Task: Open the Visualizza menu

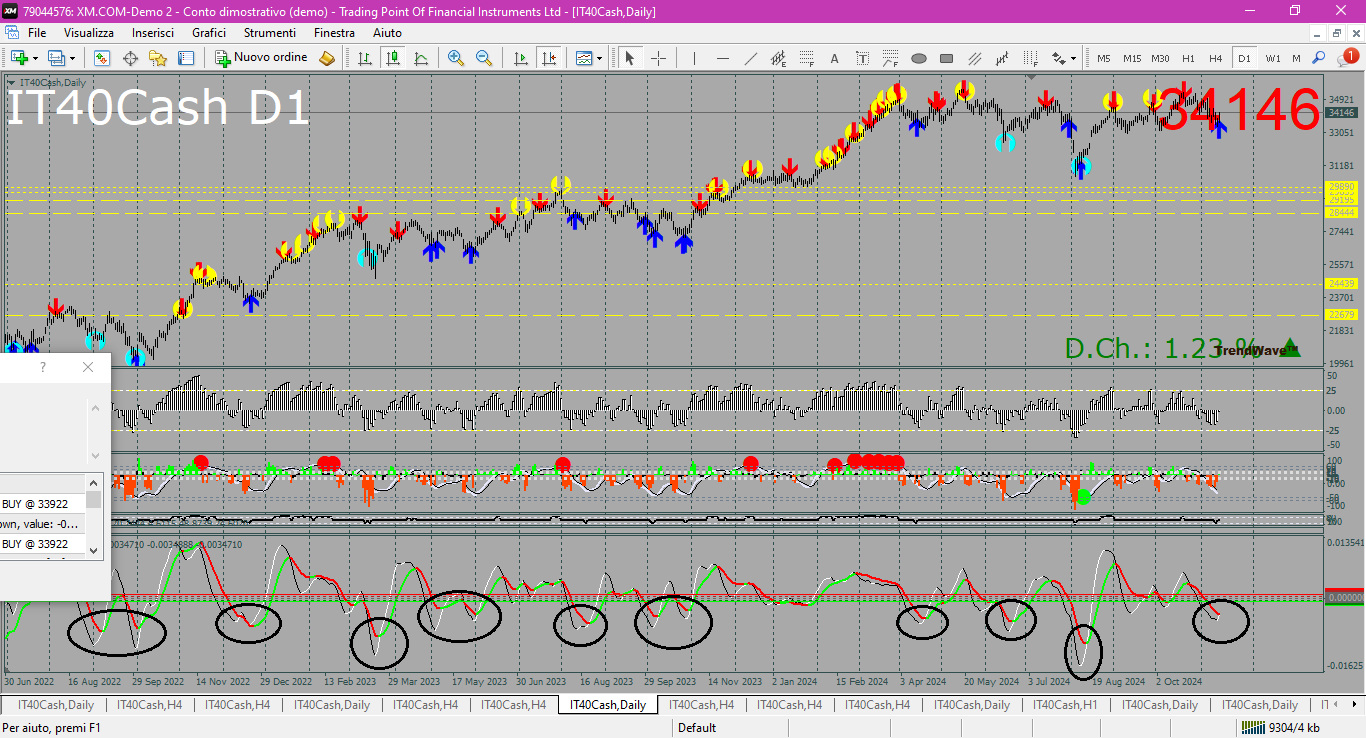Action: [x=89, y=33]
